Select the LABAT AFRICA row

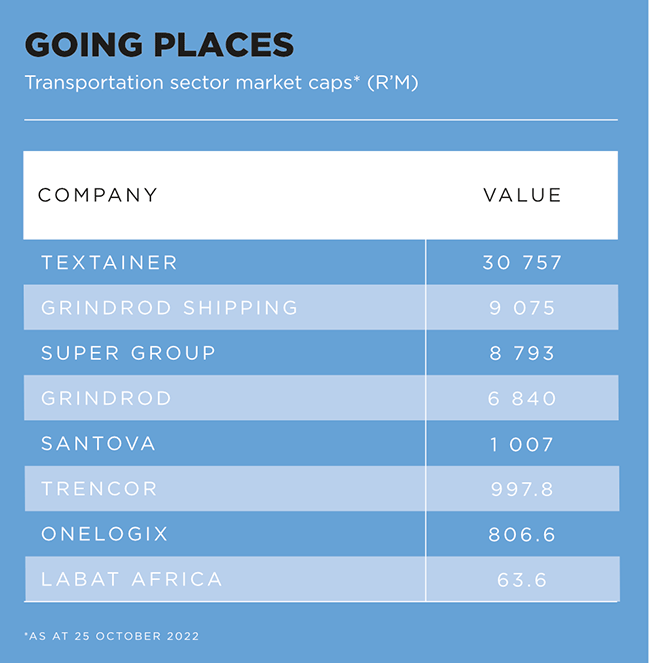click(322, 579)
